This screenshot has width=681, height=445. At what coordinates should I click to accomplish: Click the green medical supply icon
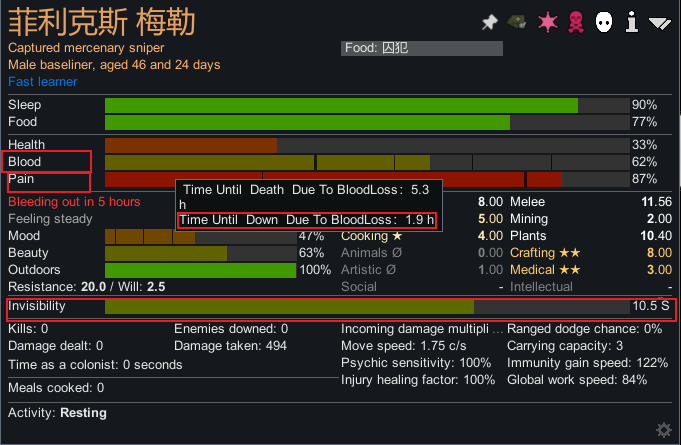coord(518,22)
